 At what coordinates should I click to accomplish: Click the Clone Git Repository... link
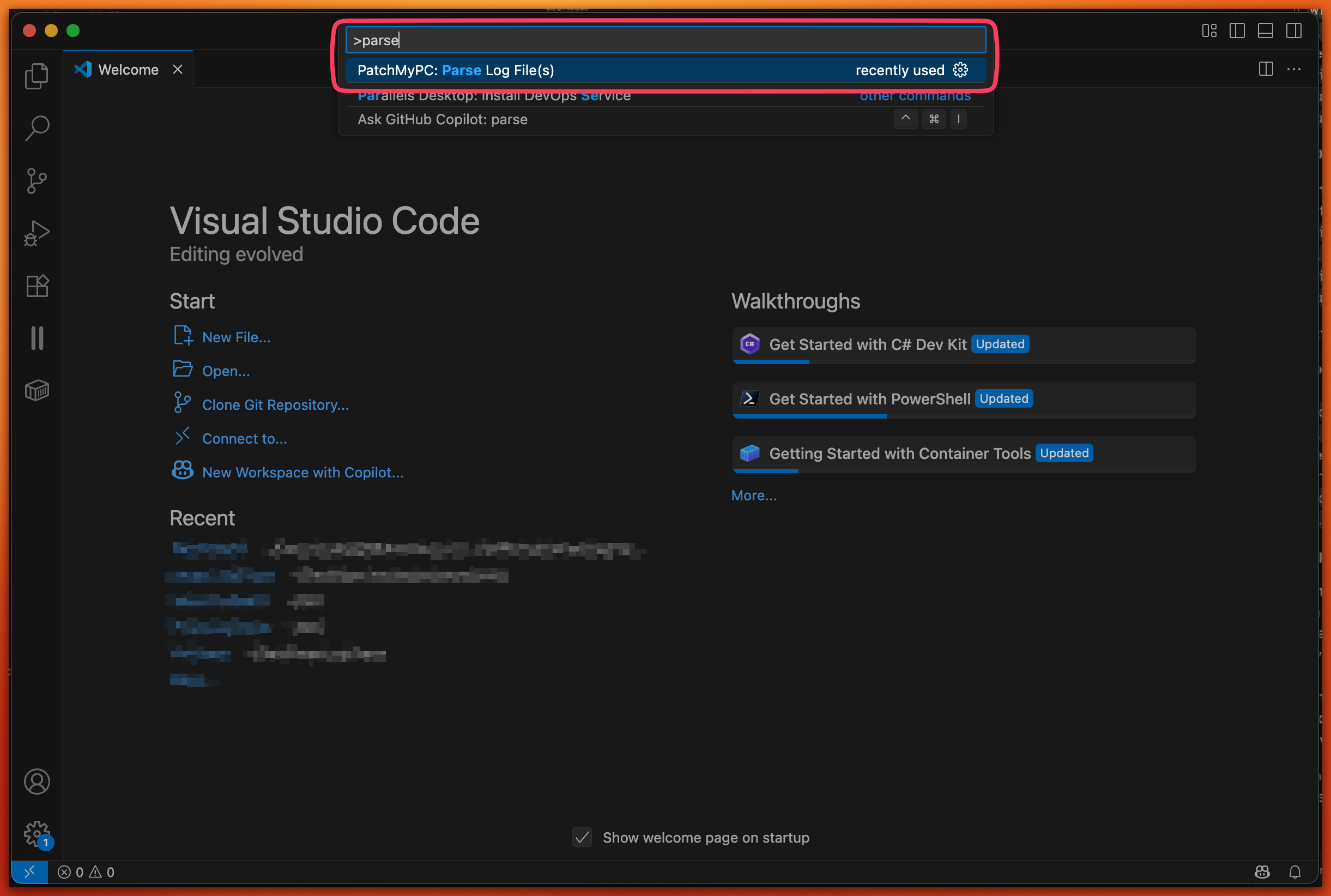pyautogui.click(x=275, y=404)
